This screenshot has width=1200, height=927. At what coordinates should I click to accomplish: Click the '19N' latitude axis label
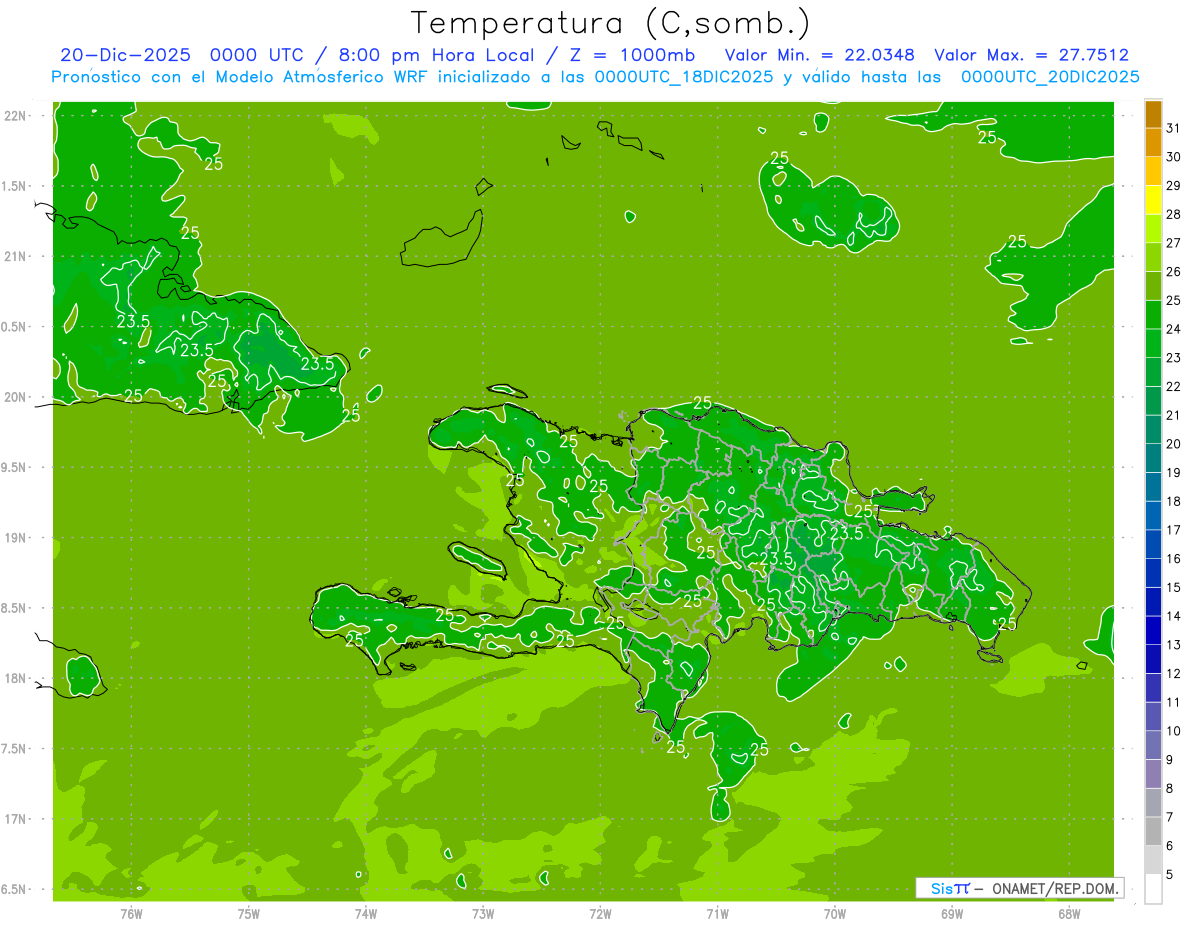pyautogui.click(x=17, y=538)
